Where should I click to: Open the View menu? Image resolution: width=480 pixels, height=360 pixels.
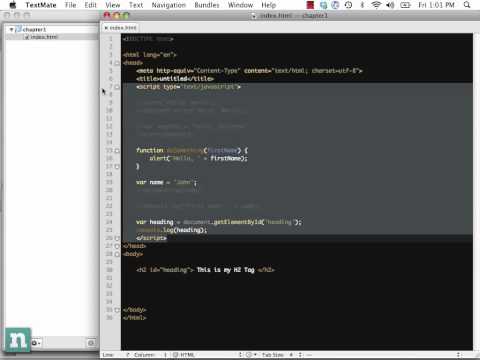[x=113, y=5]
